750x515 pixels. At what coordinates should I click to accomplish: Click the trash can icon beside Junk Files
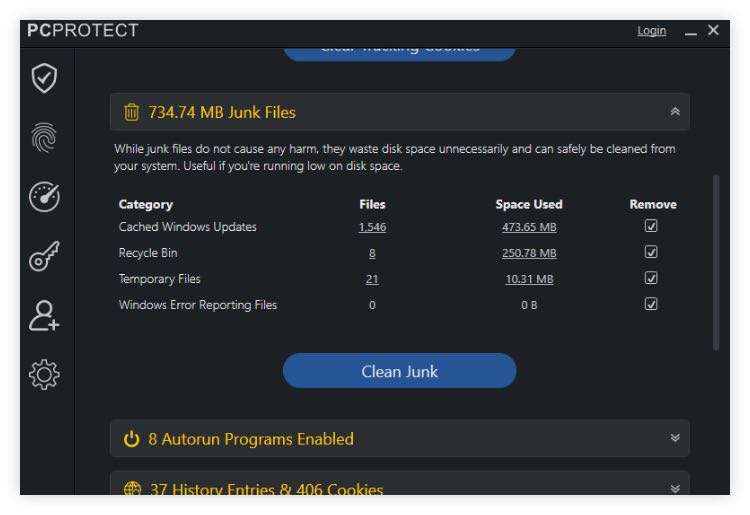click(132, 112)
